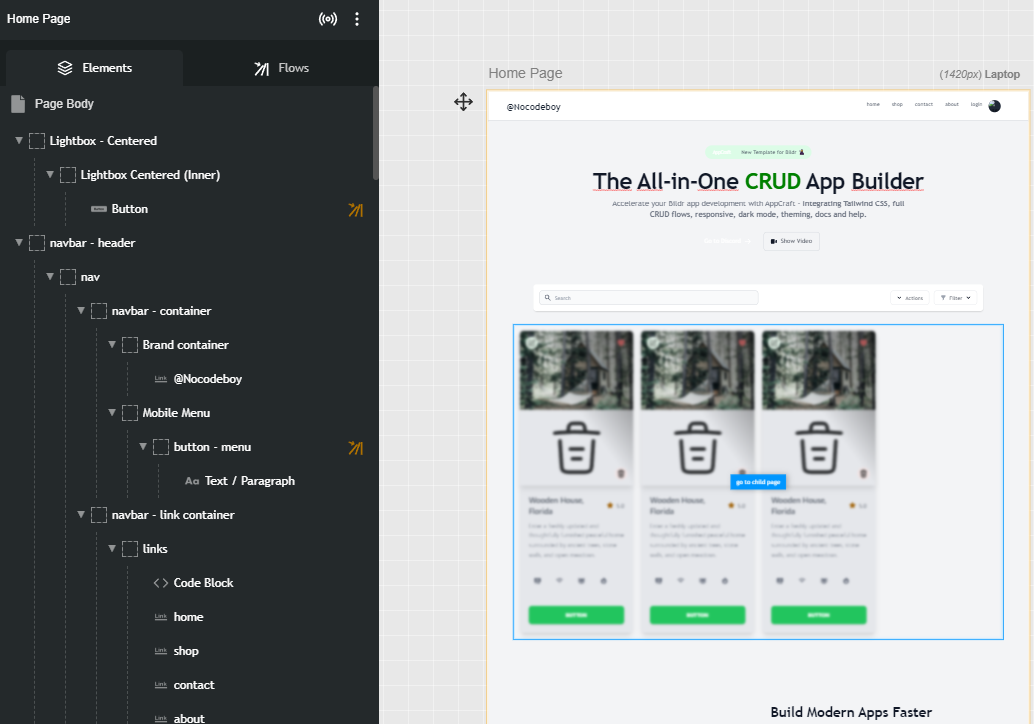
Task: Click the flow icon next to 'button - menu'
Action: coord(355,447)
